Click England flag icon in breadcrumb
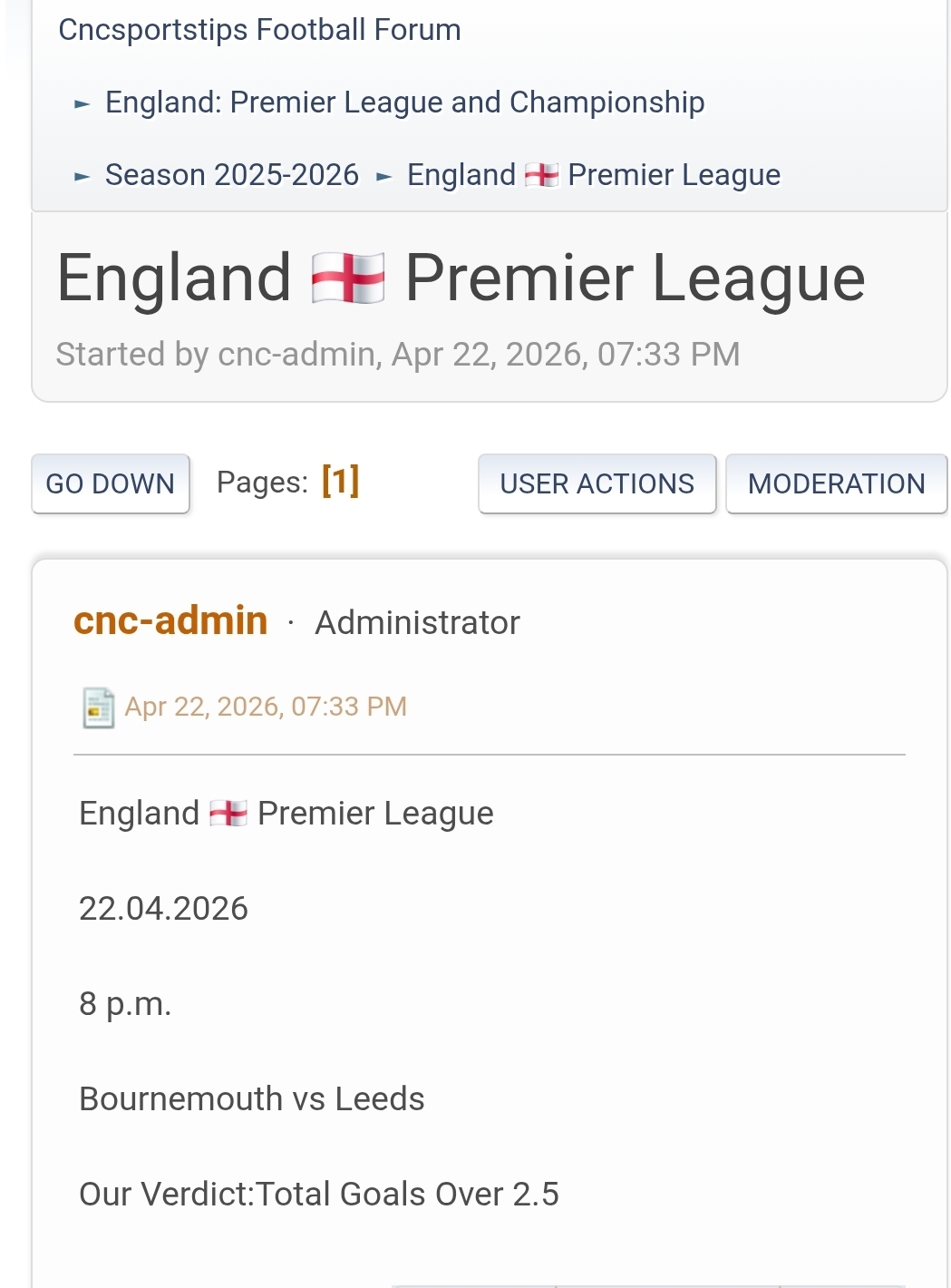 point(542,175)
